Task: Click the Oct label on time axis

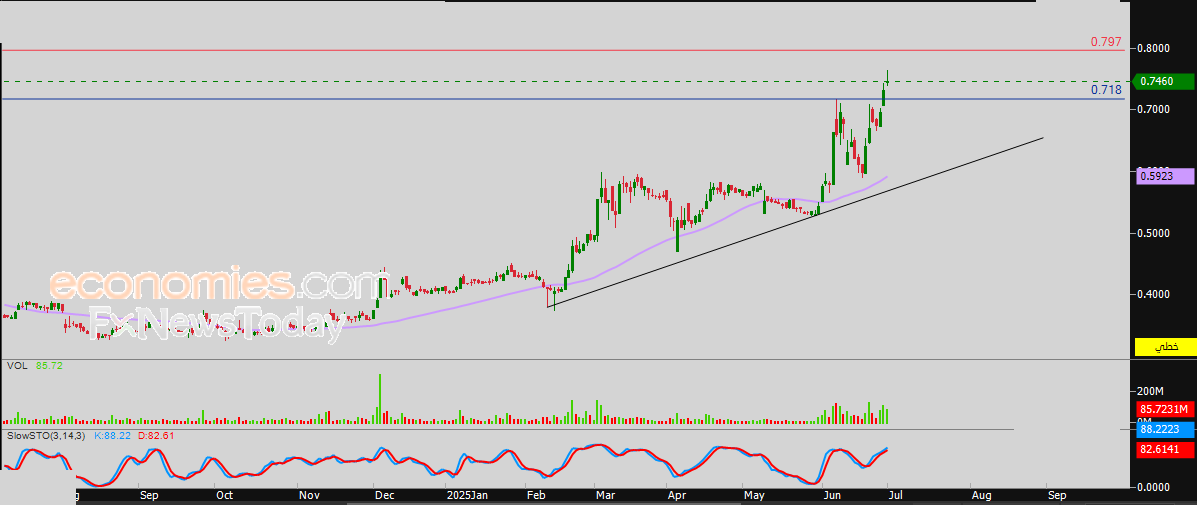Action: 224,494
